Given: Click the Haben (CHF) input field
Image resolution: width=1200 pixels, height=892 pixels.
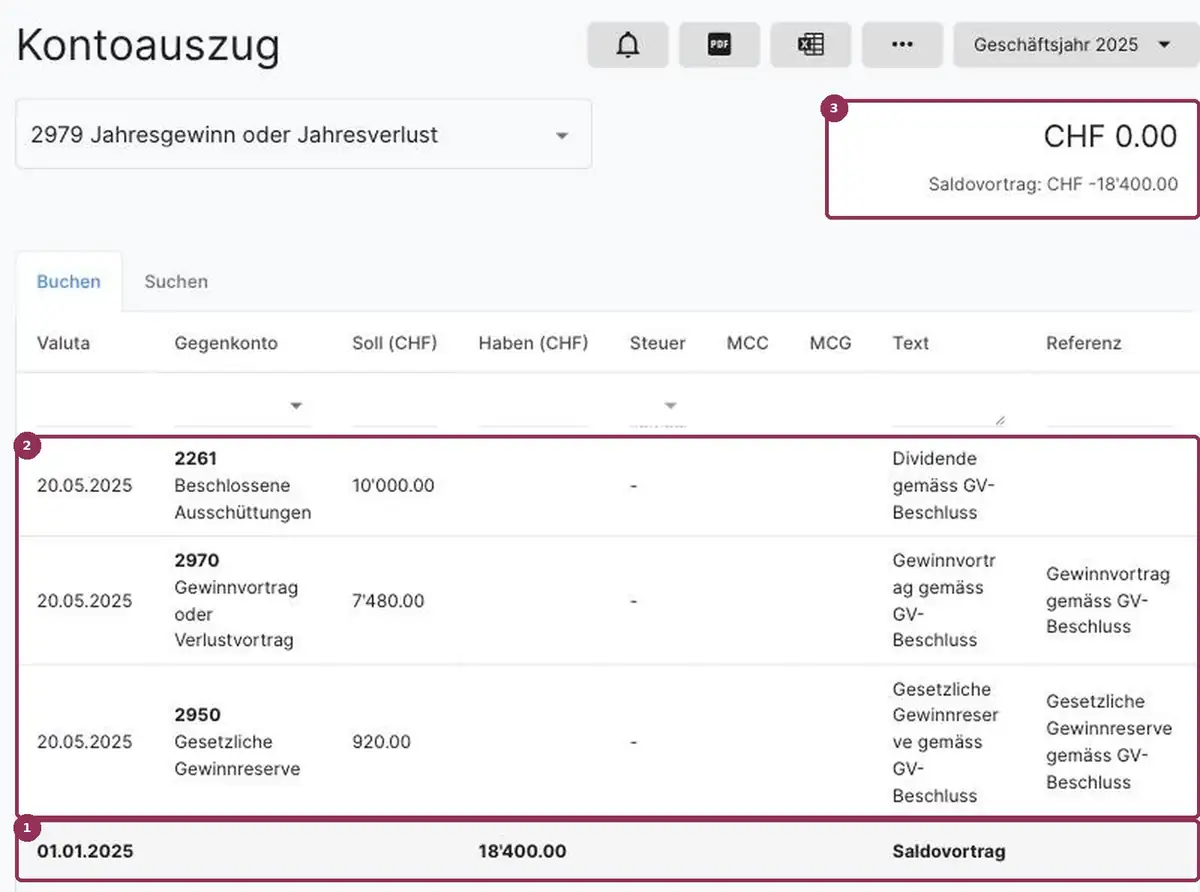Looking at the screenshot, I should [535, 407].
